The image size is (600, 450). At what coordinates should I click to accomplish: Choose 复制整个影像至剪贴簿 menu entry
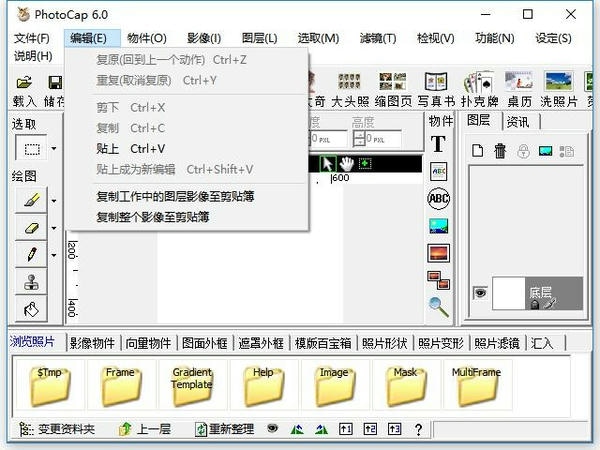coord(187,217)
